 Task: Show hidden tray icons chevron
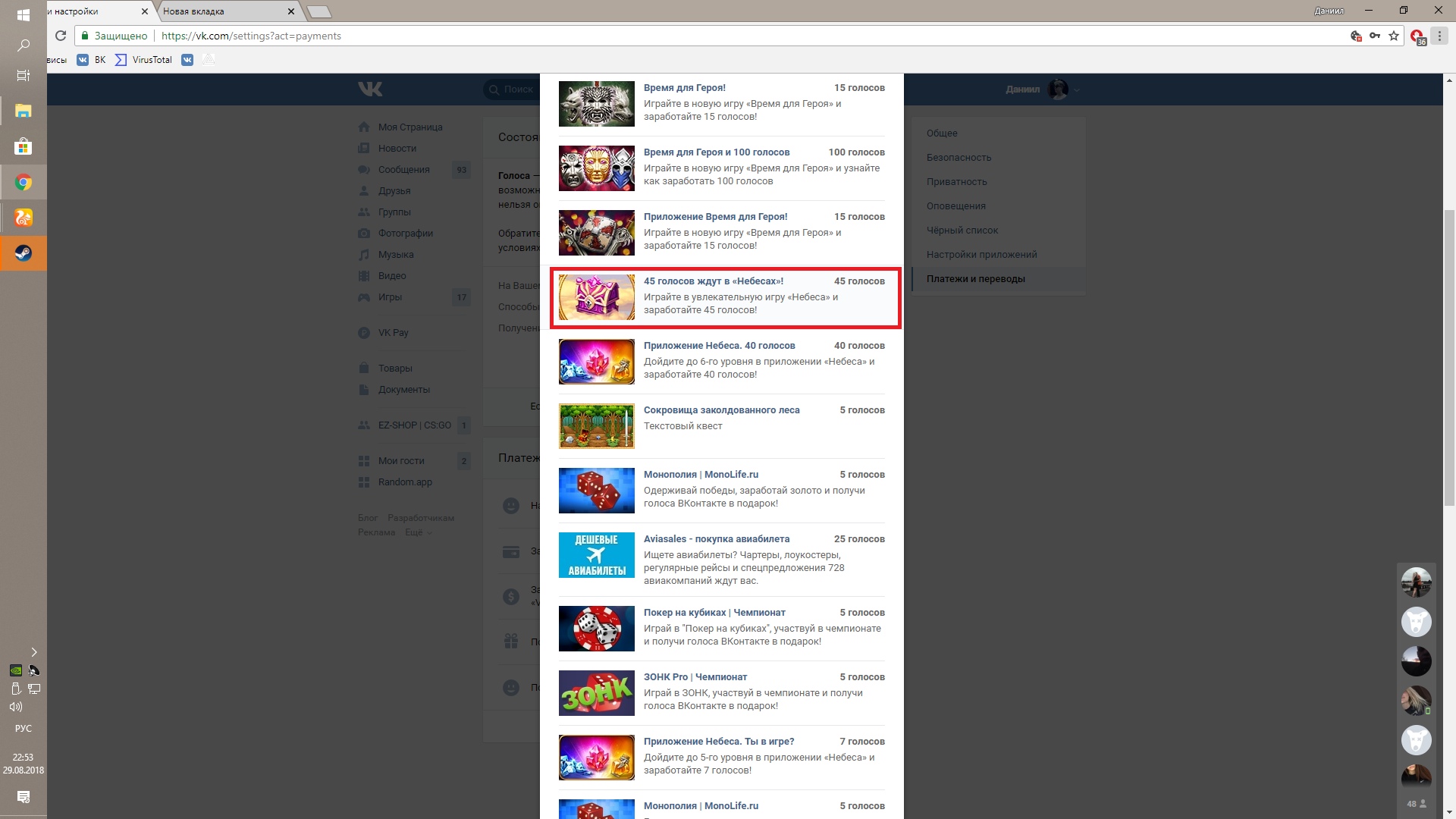[x=33, y=652]
